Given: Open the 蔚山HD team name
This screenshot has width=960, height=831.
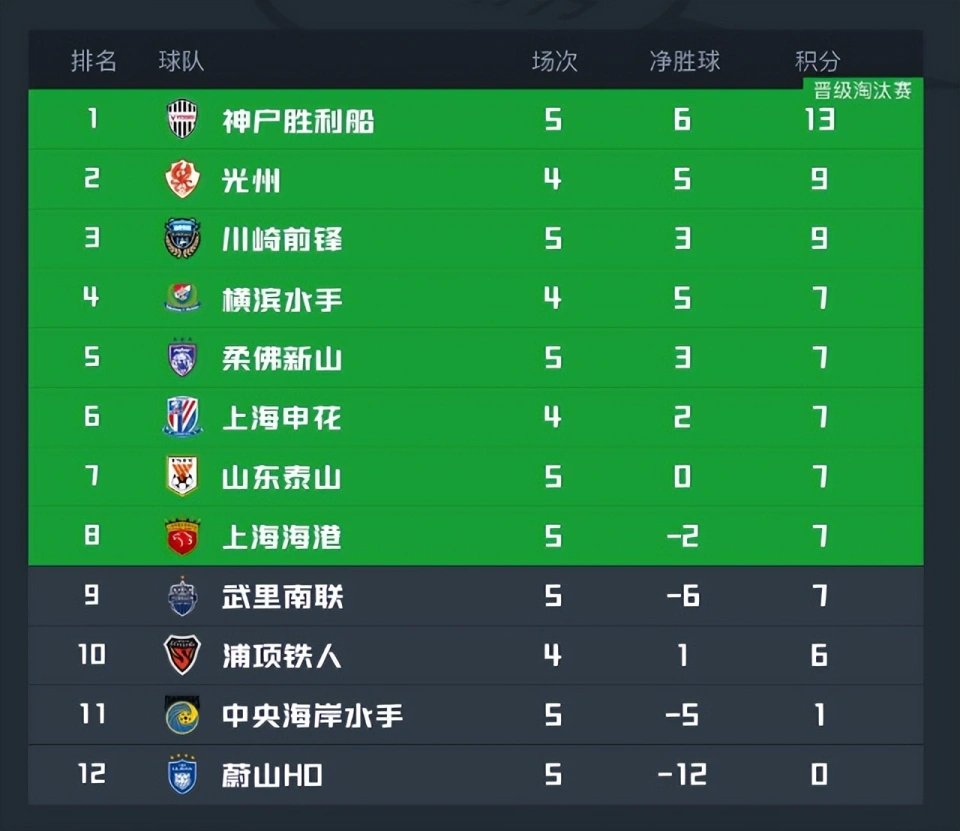Looking at the screenshot, I should point(272,775).
